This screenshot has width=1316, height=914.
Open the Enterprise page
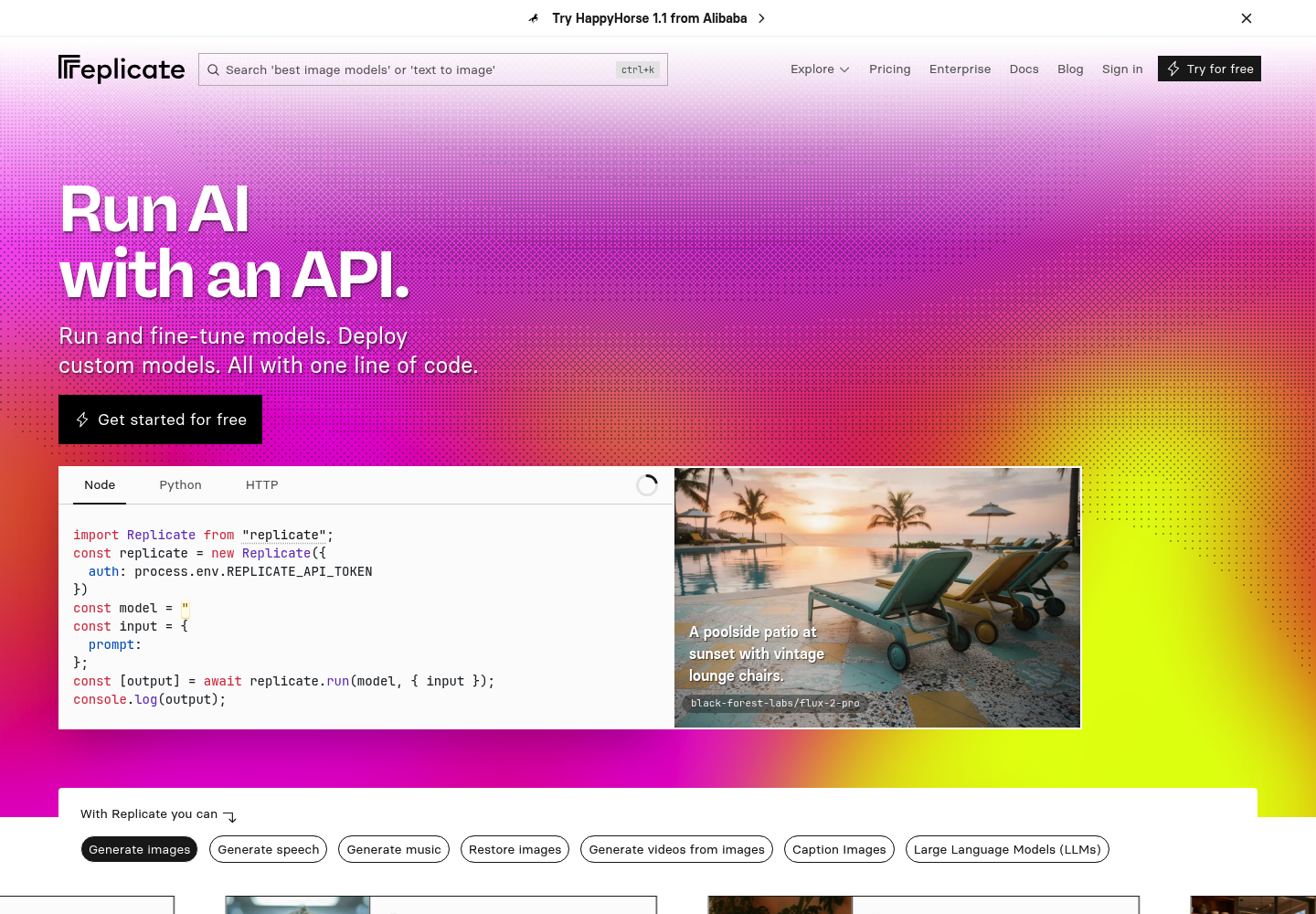click(x=960, y=69)
